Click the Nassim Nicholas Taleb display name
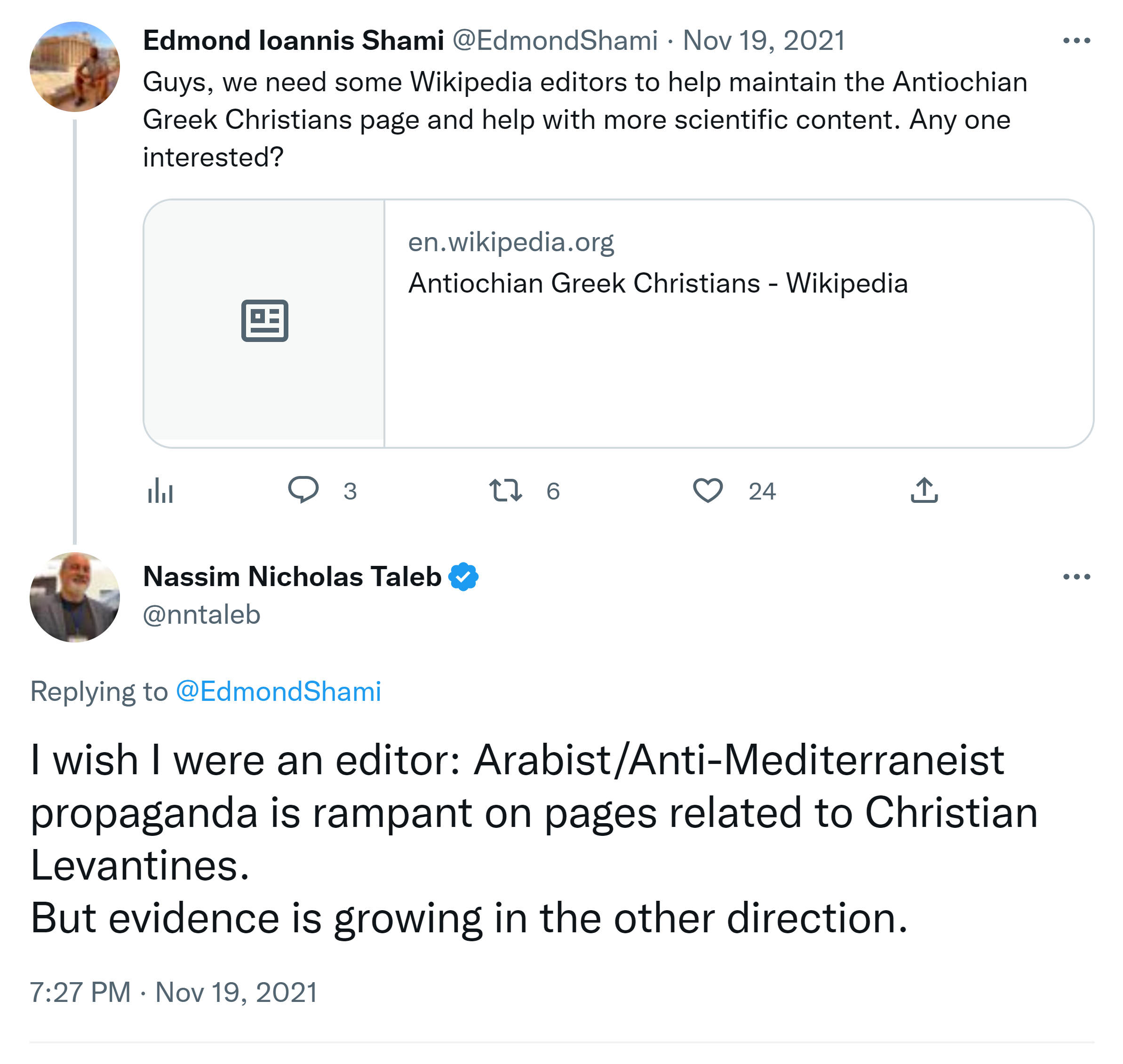The image size is (1123, 1064). click(292, 577)
